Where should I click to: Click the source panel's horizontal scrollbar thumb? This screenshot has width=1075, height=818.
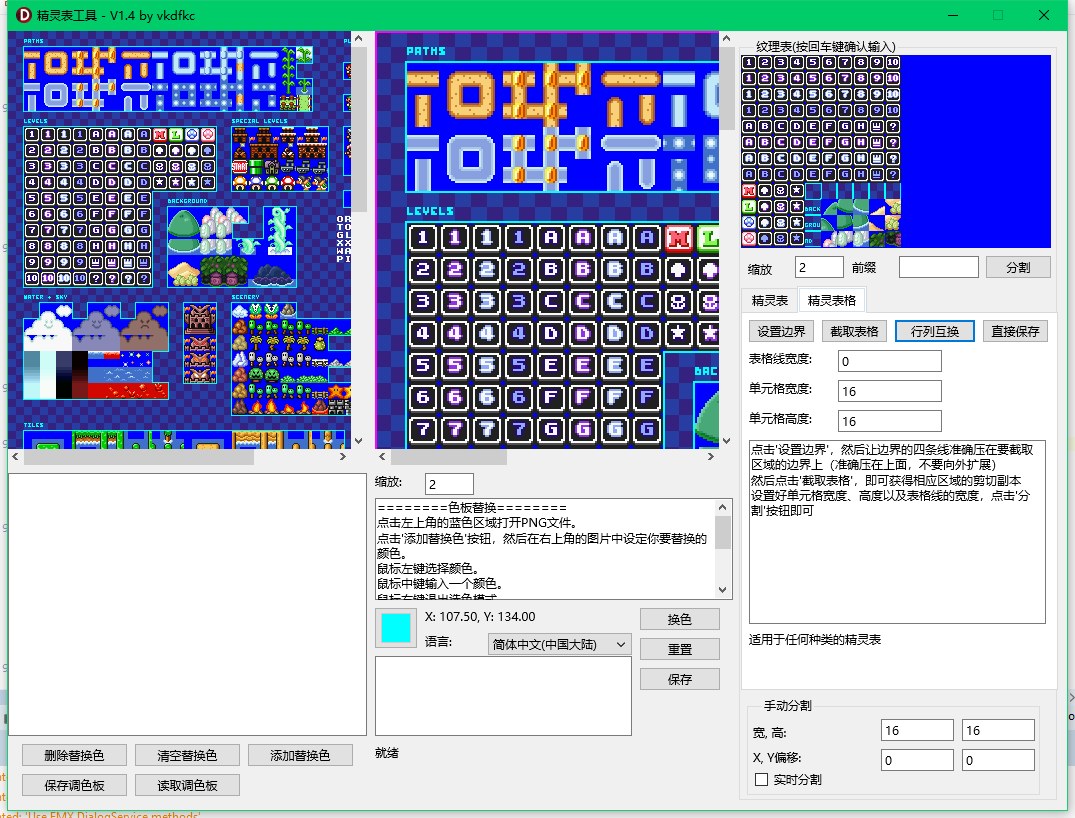tap(138, 456)
